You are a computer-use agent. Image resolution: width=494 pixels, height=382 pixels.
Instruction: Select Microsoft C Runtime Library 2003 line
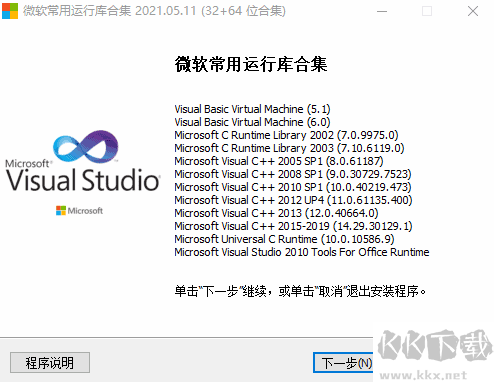pos(289,148)
